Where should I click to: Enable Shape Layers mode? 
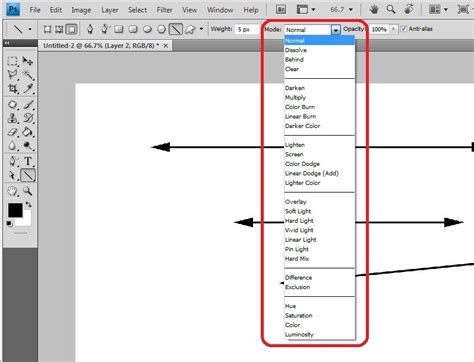click(x=47, y=29)
